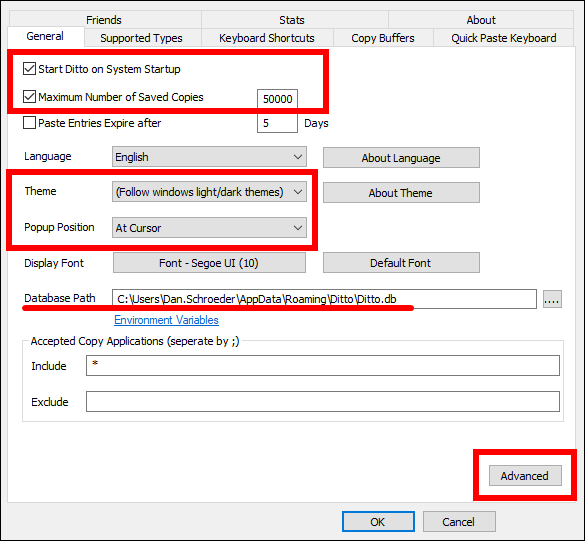The height and width of the screenshot is (541, 585).
Task: Click the Exclude applications field
Action: click(x=323, y=401)
